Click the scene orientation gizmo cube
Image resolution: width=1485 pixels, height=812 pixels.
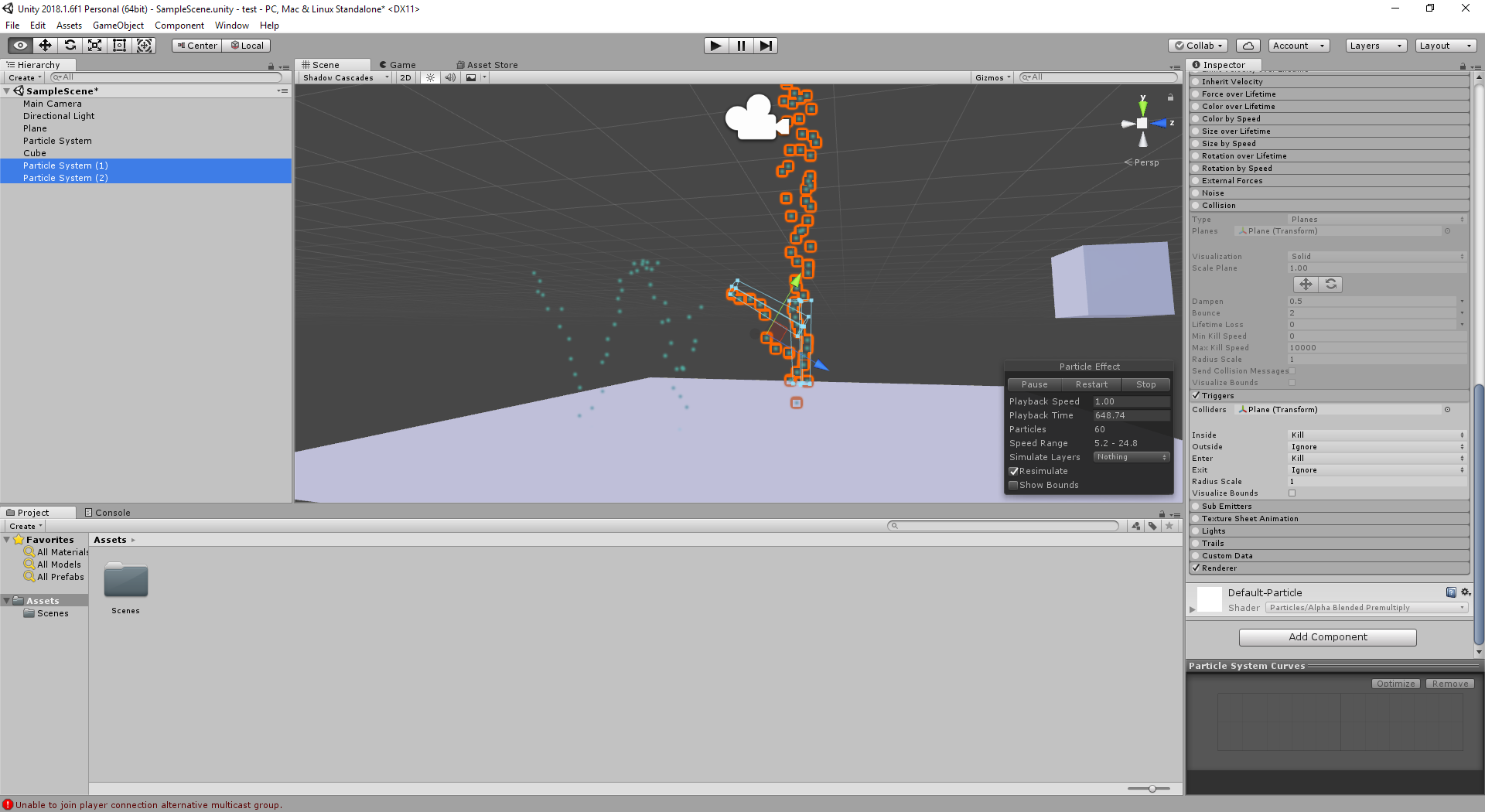point(1142,123)
